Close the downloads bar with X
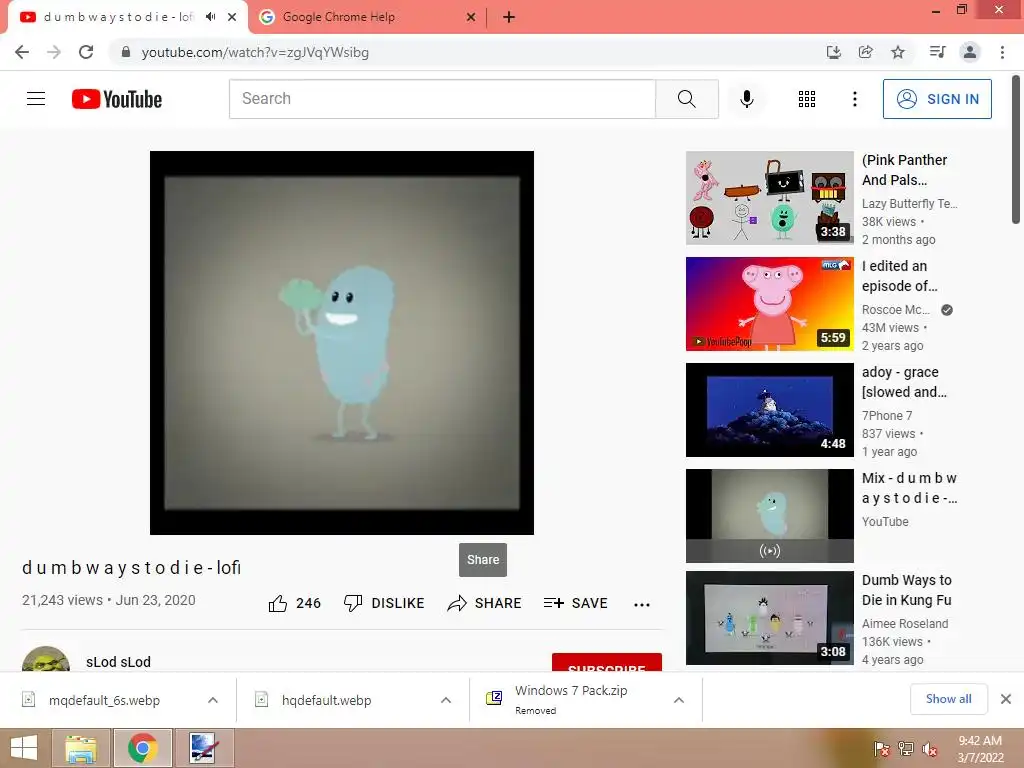Screen dimensions: 1024x768 click(1006, 699)
